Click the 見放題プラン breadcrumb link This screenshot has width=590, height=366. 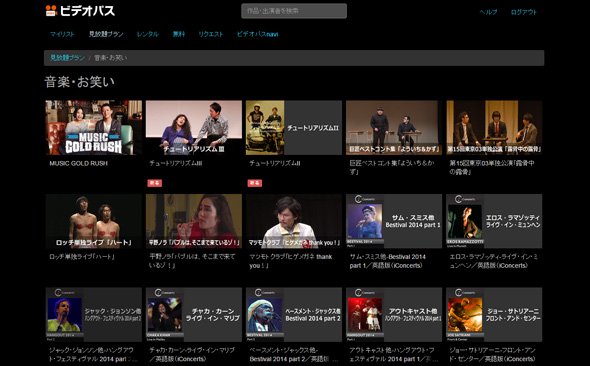click(x=67, y=58)
